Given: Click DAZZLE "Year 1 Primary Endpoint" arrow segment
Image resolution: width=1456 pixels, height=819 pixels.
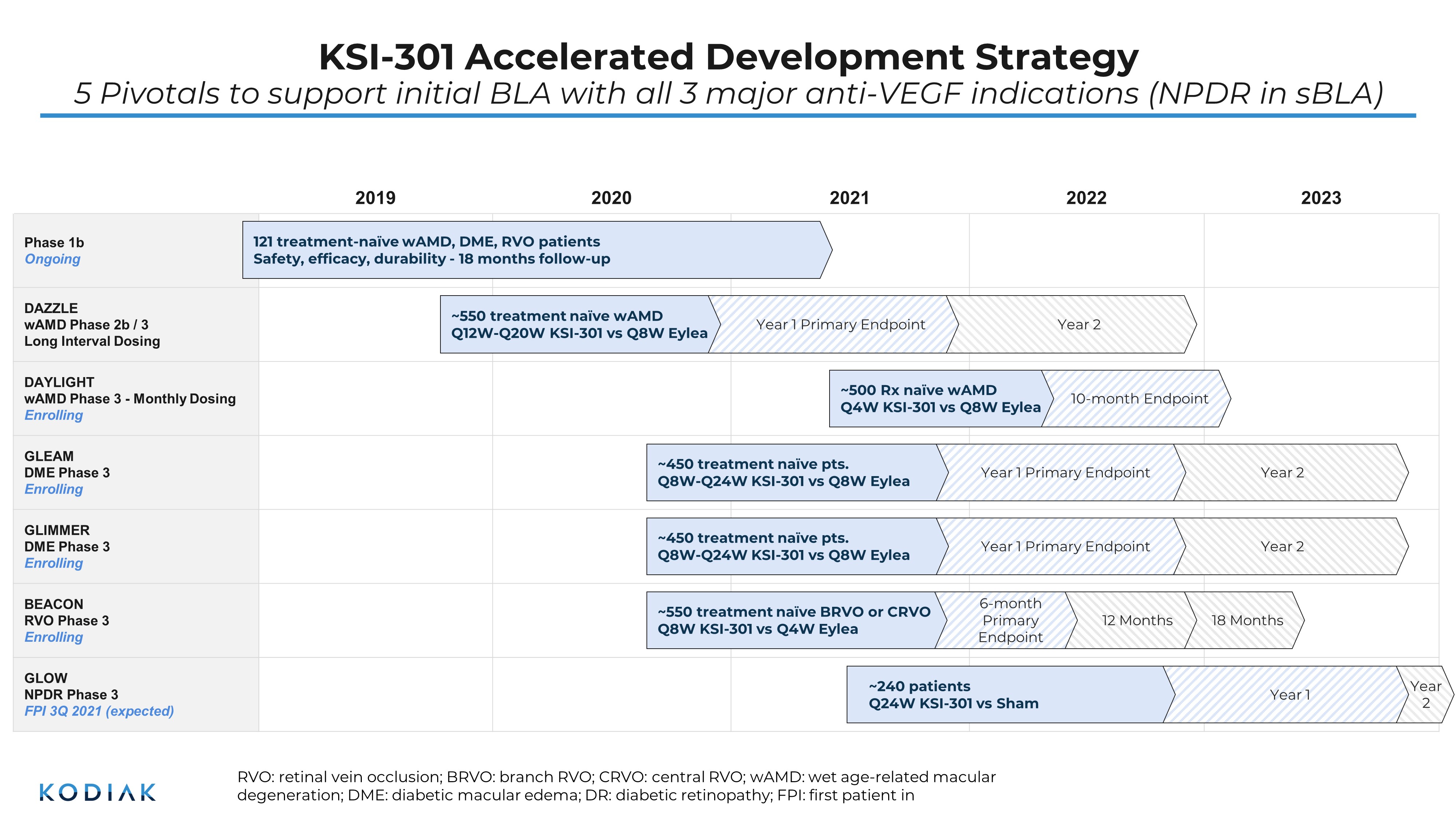Looking at the screenshot, I should (834, 324).
